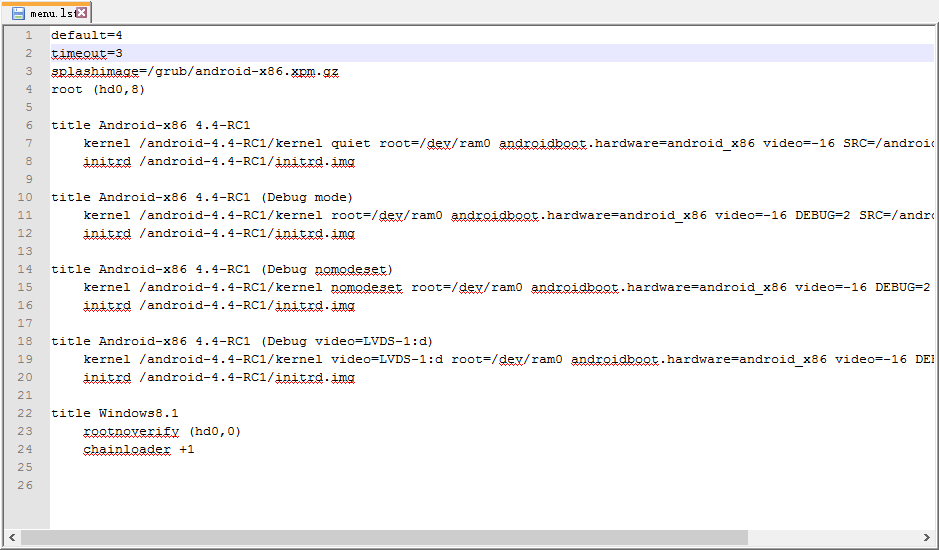This screenshot has height=550, width=939.
Task: Click title line '(Debug video=LVDS-1:d)'
Action: pyautogui.click(x=242, y=341)
